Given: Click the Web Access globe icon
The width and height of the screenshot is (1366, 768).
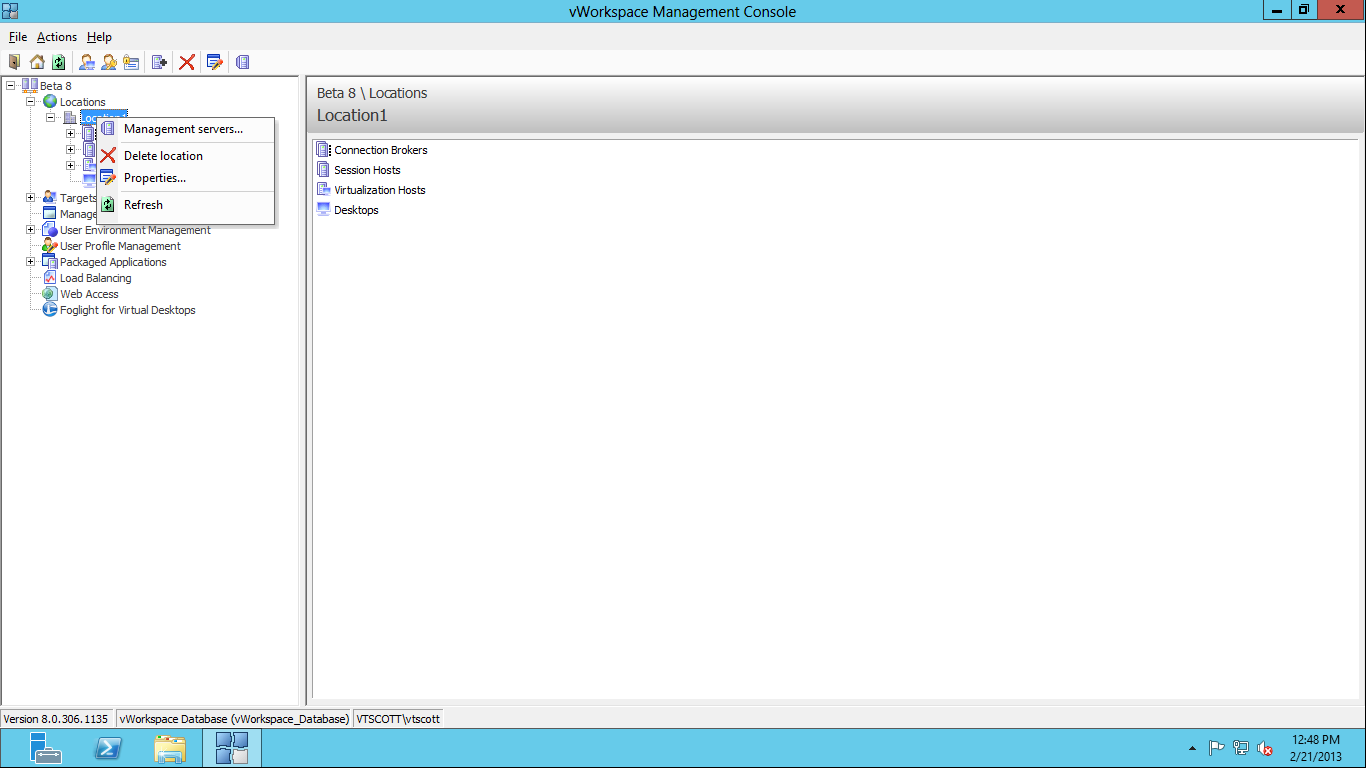Looking at the screenshot, I should (x=50, y=294).
